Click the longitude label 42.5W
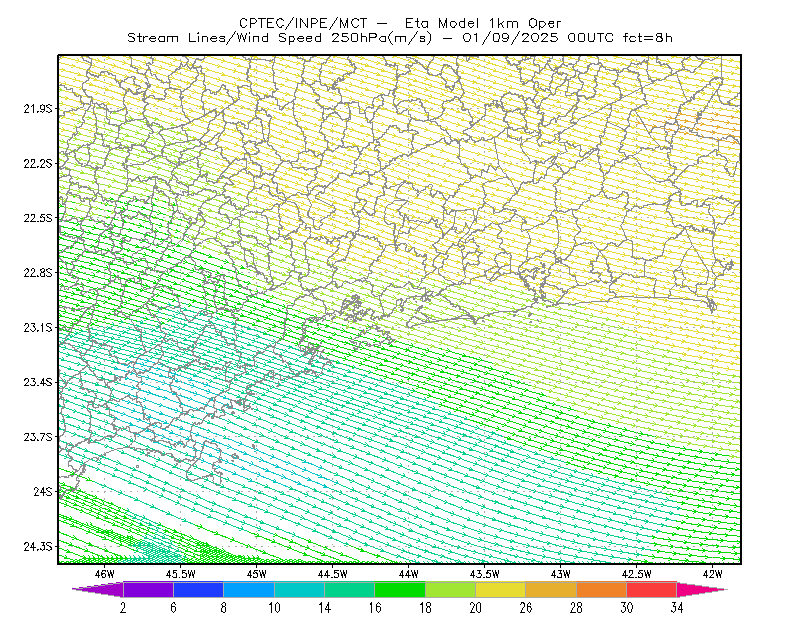 (x=637, y=574)
